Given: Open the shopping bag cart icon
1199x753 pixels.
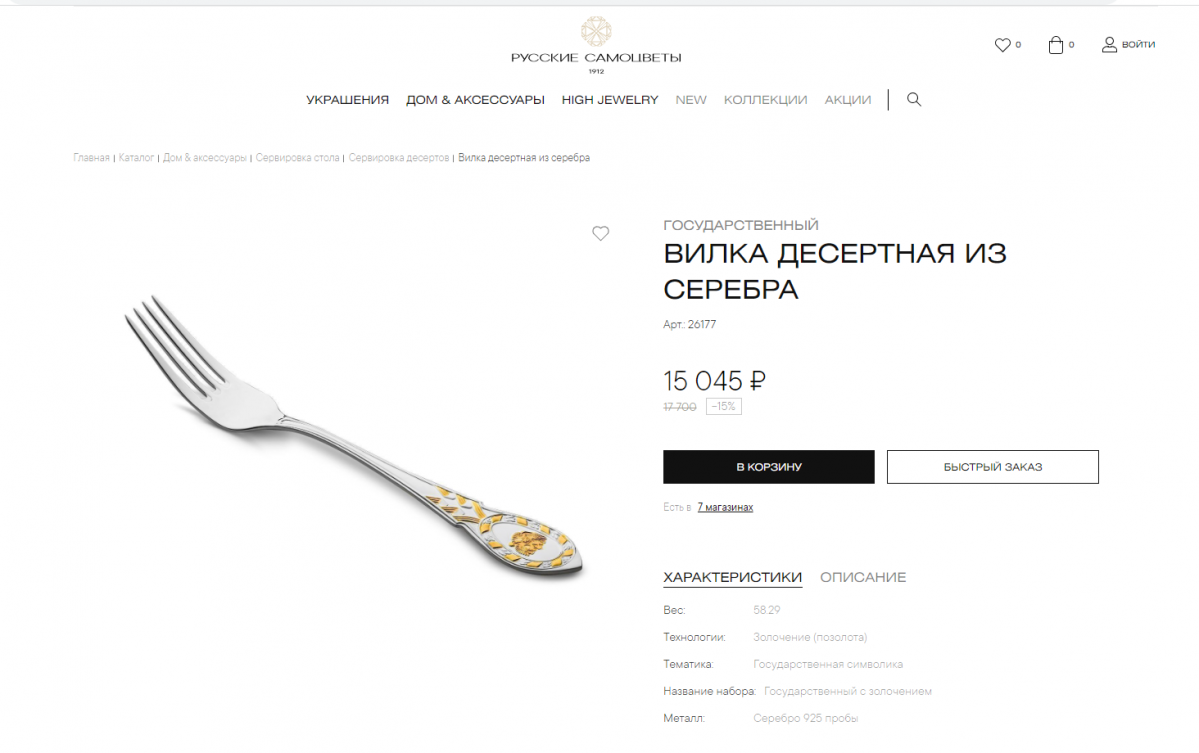Looking at the screenshot, I should click(x=1055, y=45).
